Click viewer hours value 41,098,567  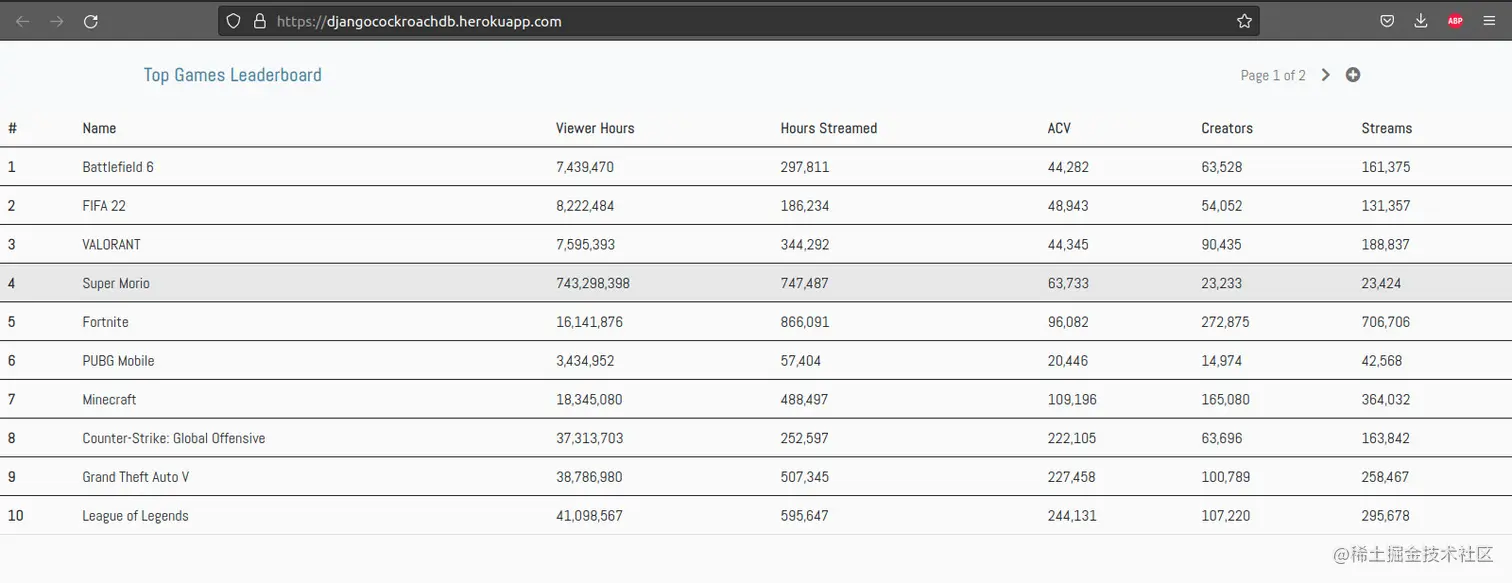click(x=589, y=516)
